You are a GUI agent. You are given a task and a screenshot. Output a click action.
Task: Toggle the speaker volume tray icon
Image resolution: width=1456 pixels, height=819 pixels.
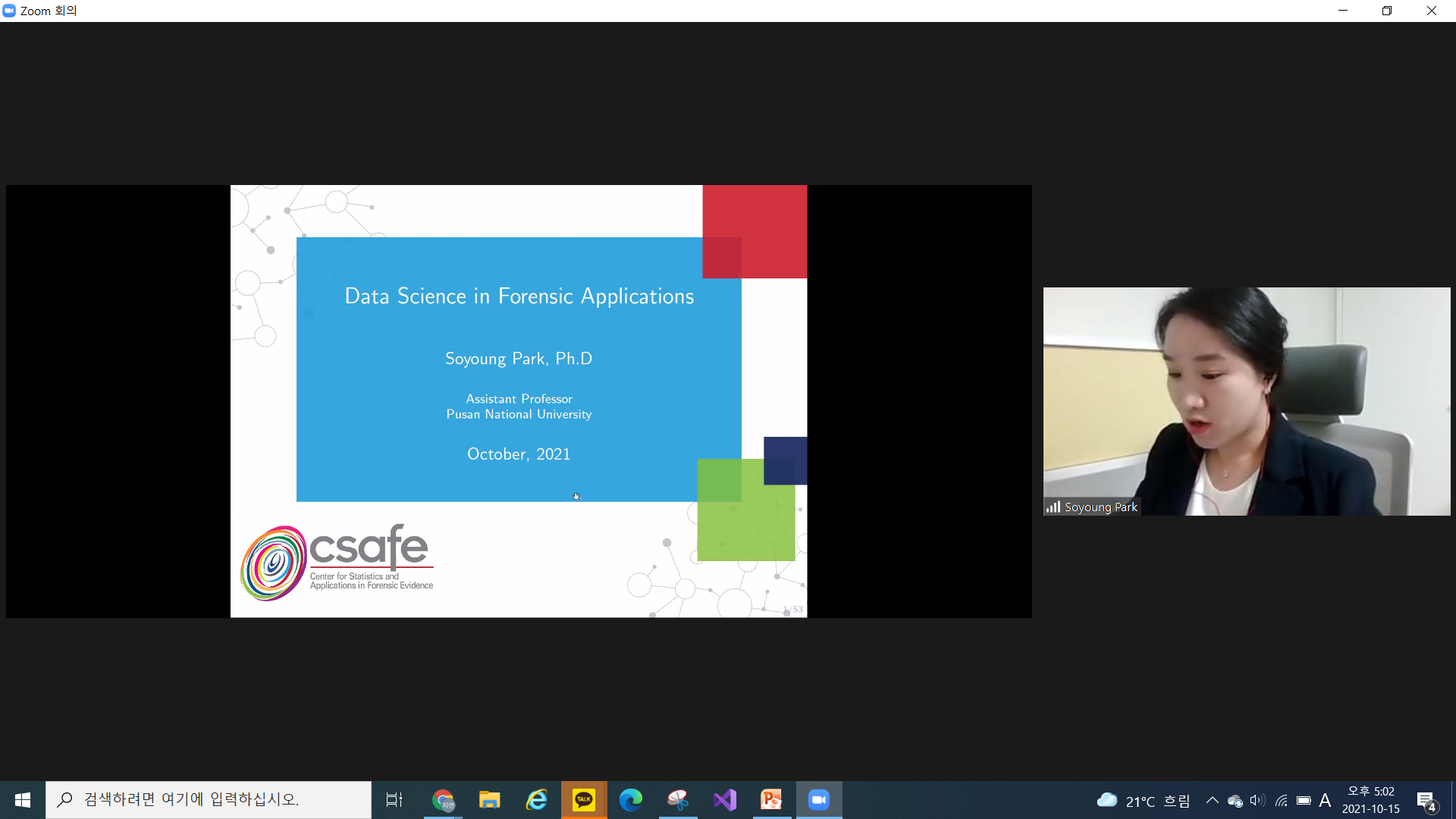pos(1257,800)
